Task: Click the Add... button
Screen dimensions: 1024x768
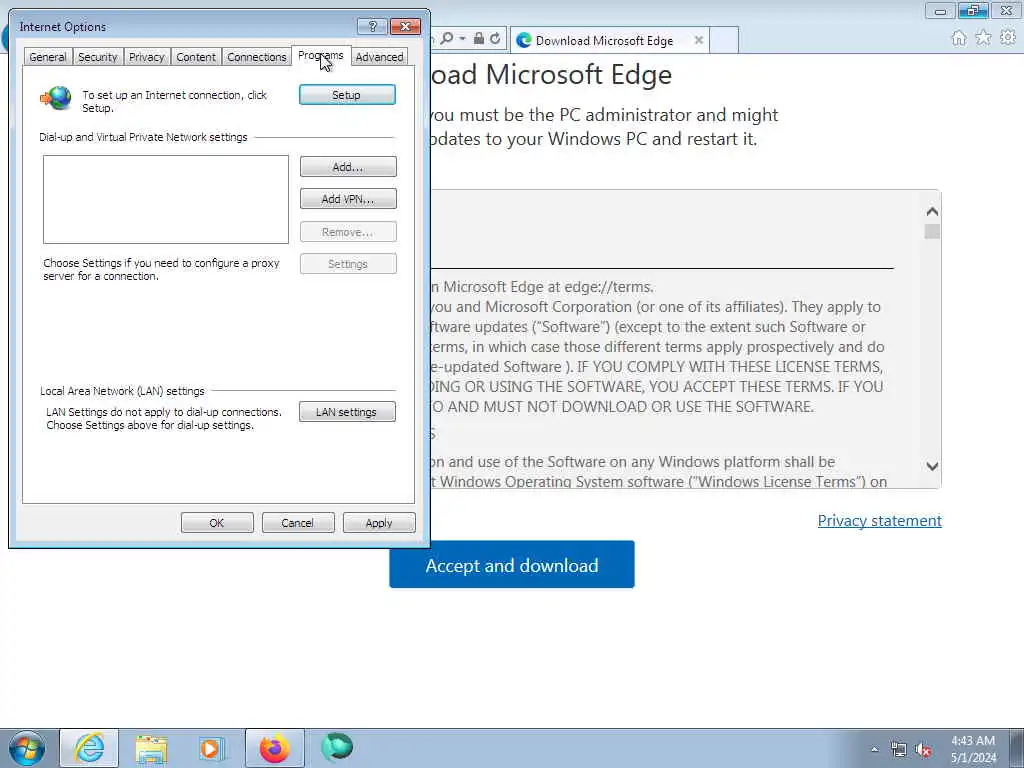Action: (348, 167)
